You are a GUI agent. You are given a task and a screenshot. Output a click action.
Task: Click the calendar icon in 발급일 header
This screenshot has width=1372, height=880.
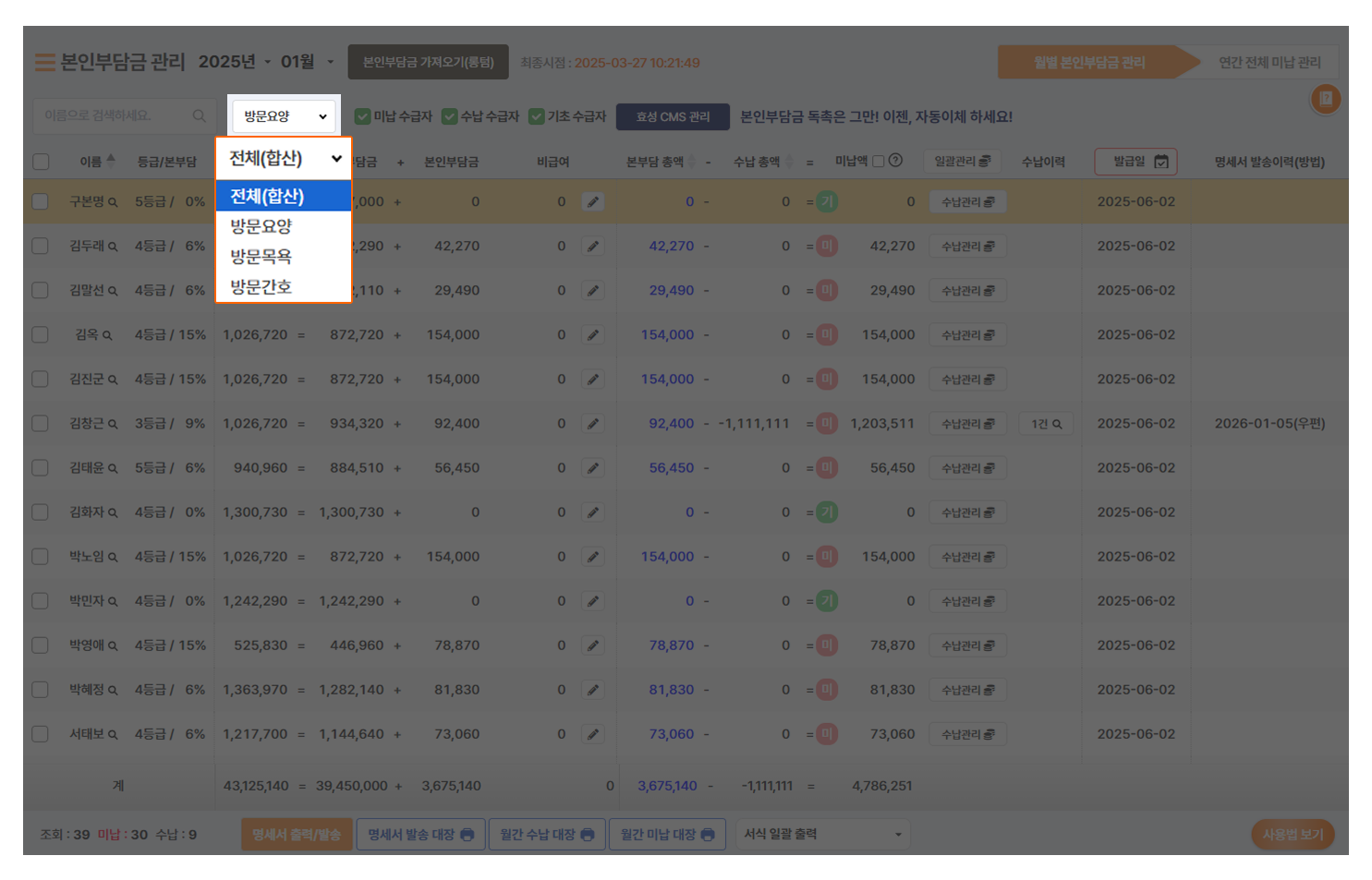point(1161,162)
